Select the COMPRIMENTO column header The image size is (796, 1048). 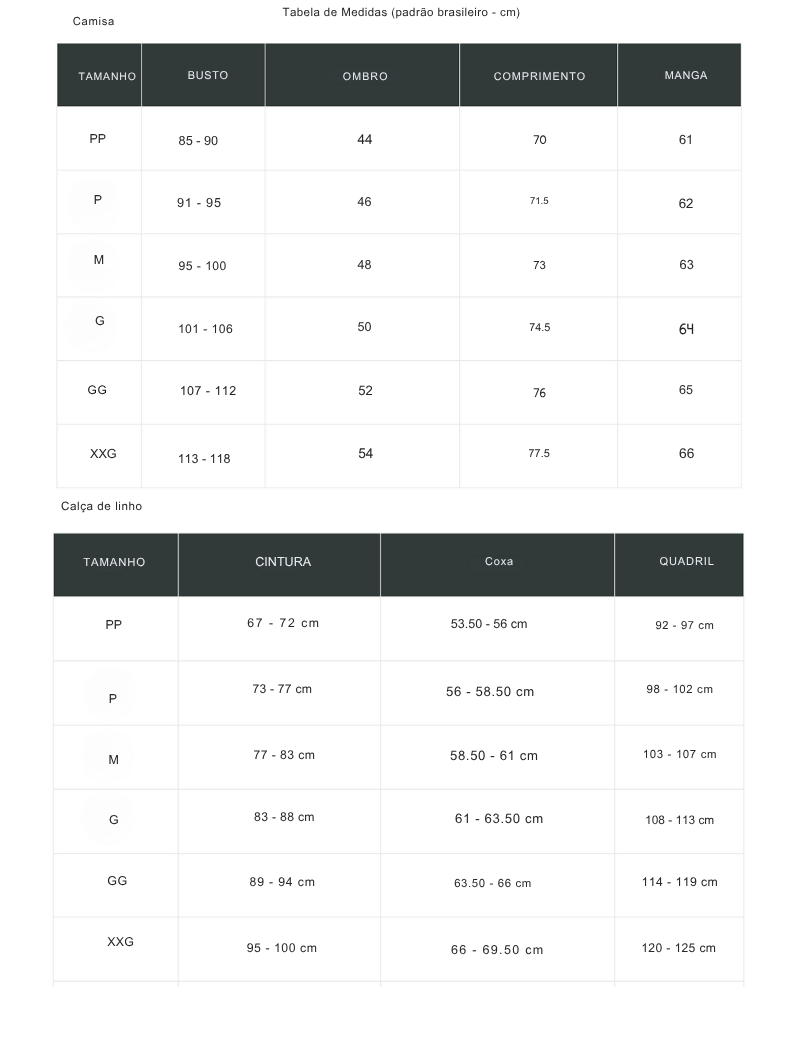[x=539, y=76]
